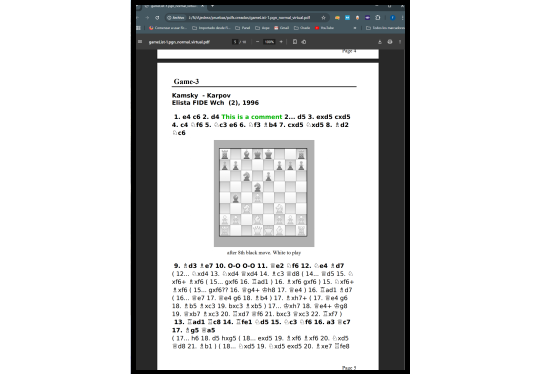Go forward with the browser forward arrow
This screenshot has width=540, height=374.
147,18
